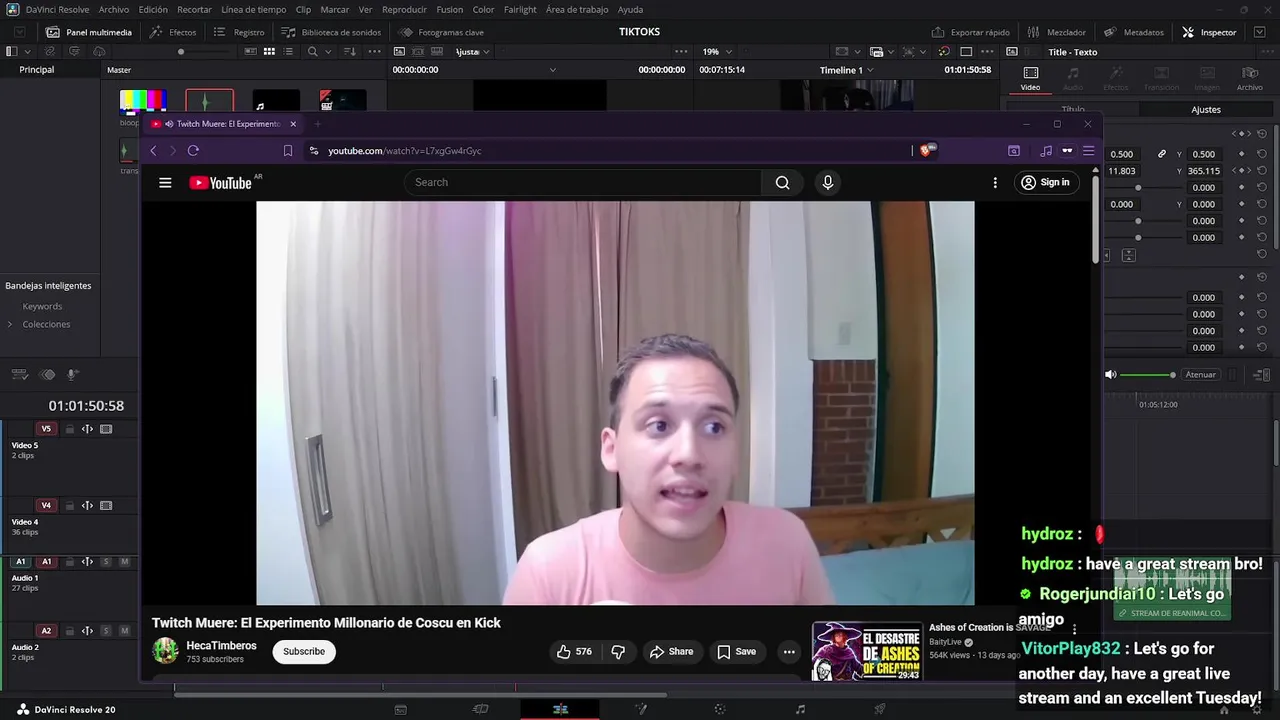This screenshot has height=720, width=1280.
Task: Open Fotogramas clave panel
Action: pyautogui.click(x=441, y=32)
